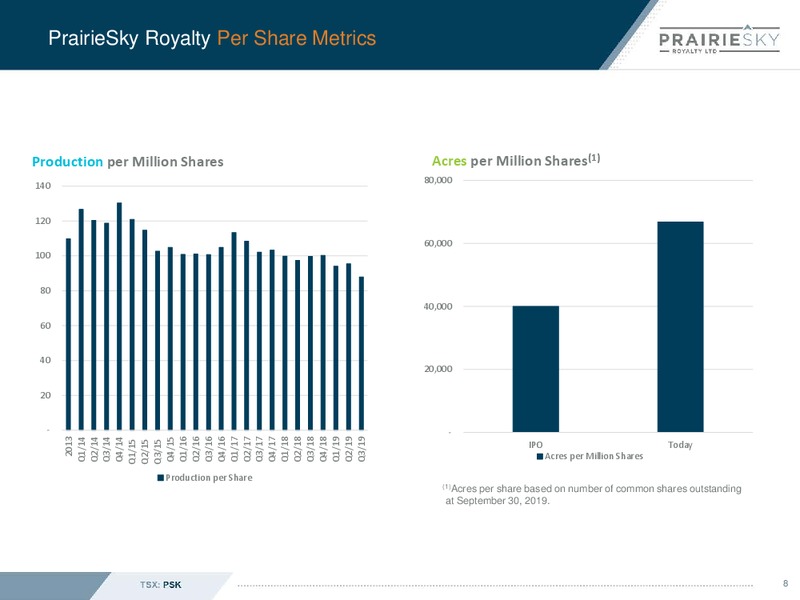Viewport: 800px width, 600px height.
Task: Click the 'Today' axis label
Action: tap(680, 445)
